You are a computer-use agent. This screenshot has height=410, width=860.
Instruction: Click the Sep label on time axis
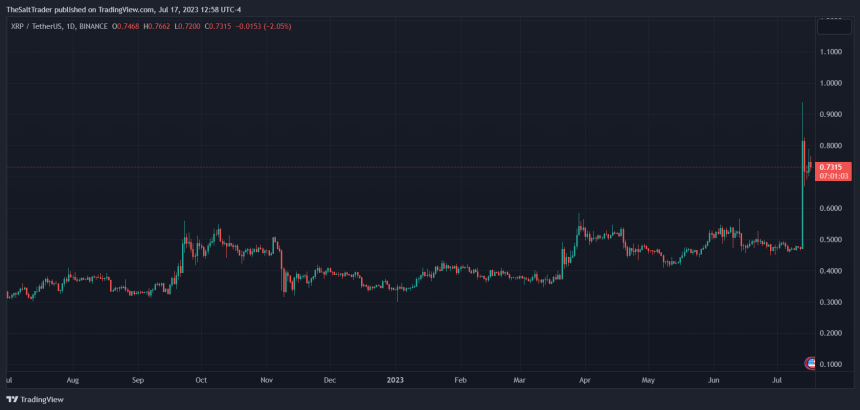pos(138,379)
